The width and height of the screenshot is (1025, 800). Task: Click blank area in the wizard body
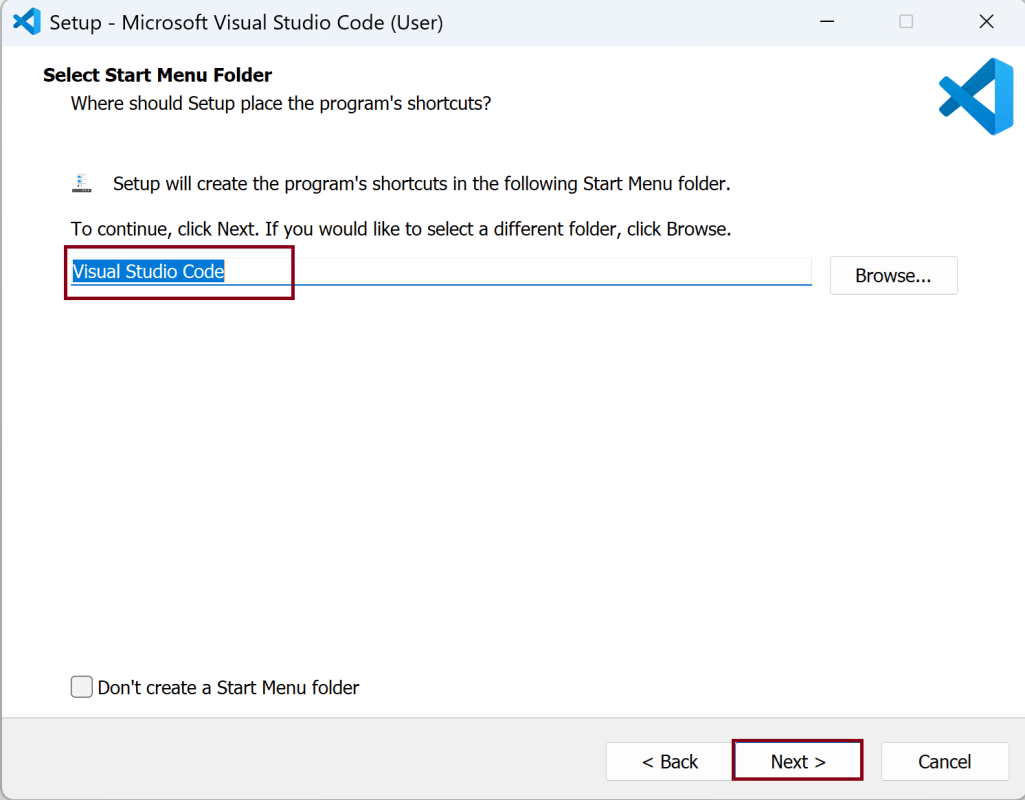pos(500,480)
